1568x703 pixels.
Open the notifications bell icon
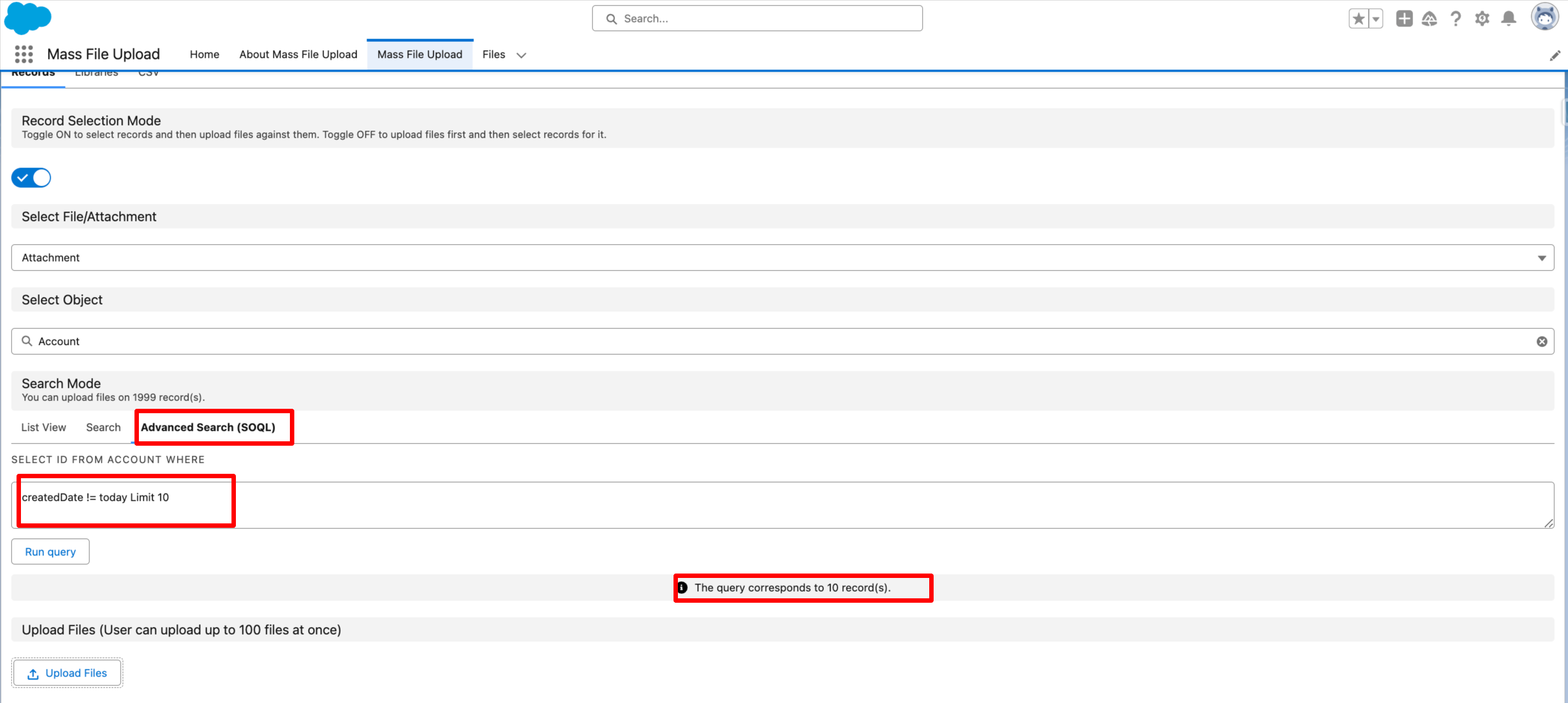1508,18
